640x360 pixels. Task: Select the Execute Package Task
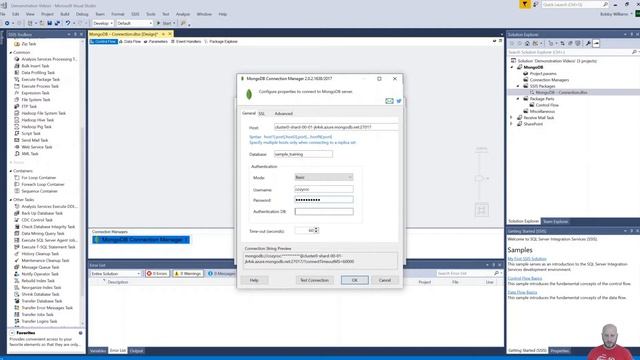[40, 80]
